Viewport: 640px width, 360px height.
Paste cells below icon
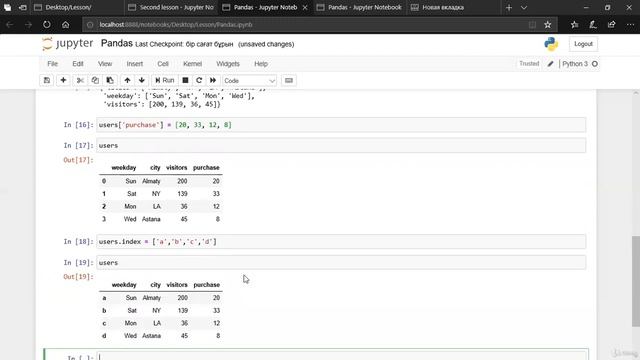point(110,80)
